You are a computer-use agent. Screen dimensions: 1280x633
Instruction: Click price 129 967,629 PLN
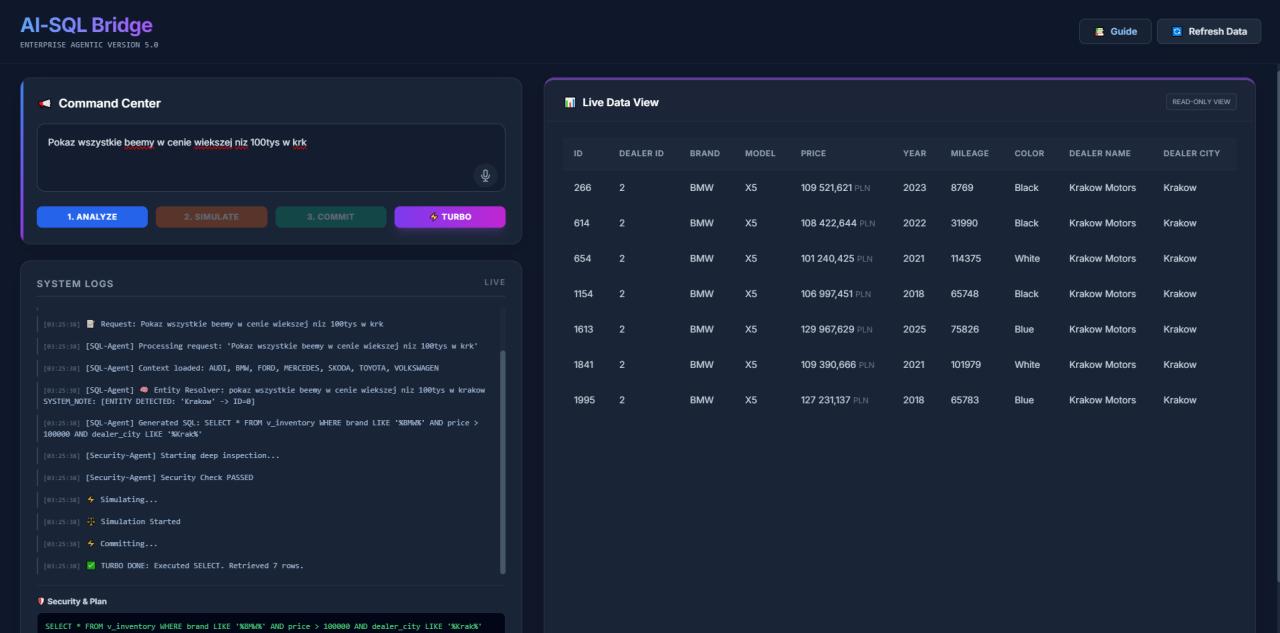pyautogui.click(x=837, y=329)
